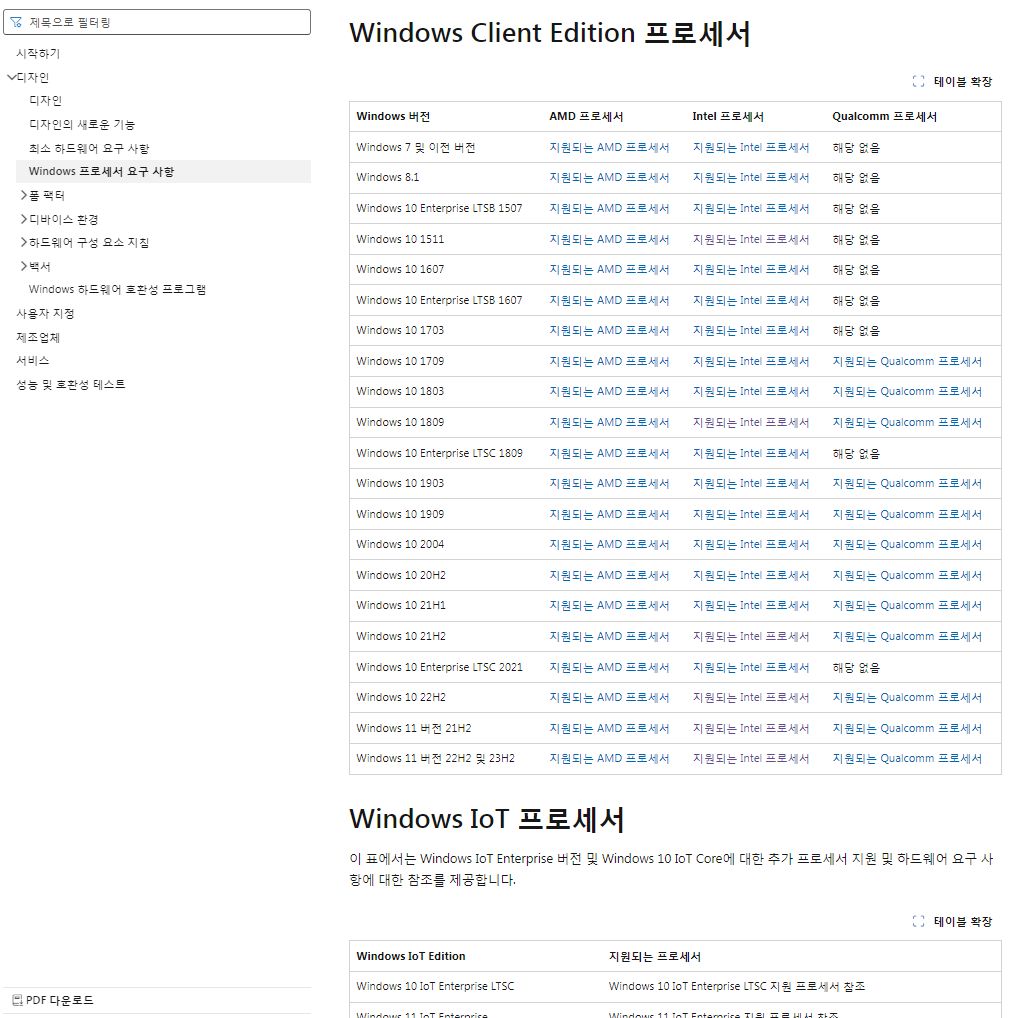This screenshot has width=1009, height=1018.
Task: Click the Windows 10 IoT Enterprise LTSC cell
Action: coord(435,986)
